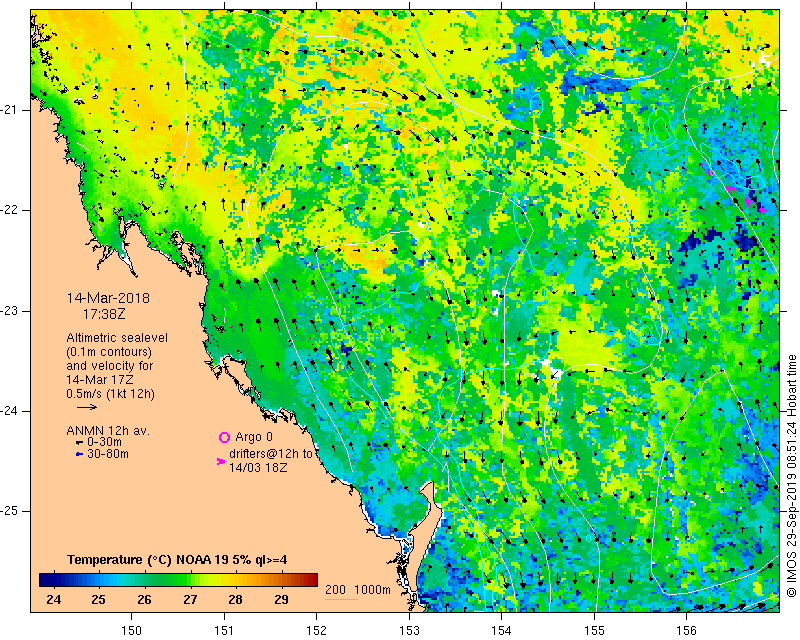
Task: Click the date label 14-Mar-2018
Action: pos(108,298)
